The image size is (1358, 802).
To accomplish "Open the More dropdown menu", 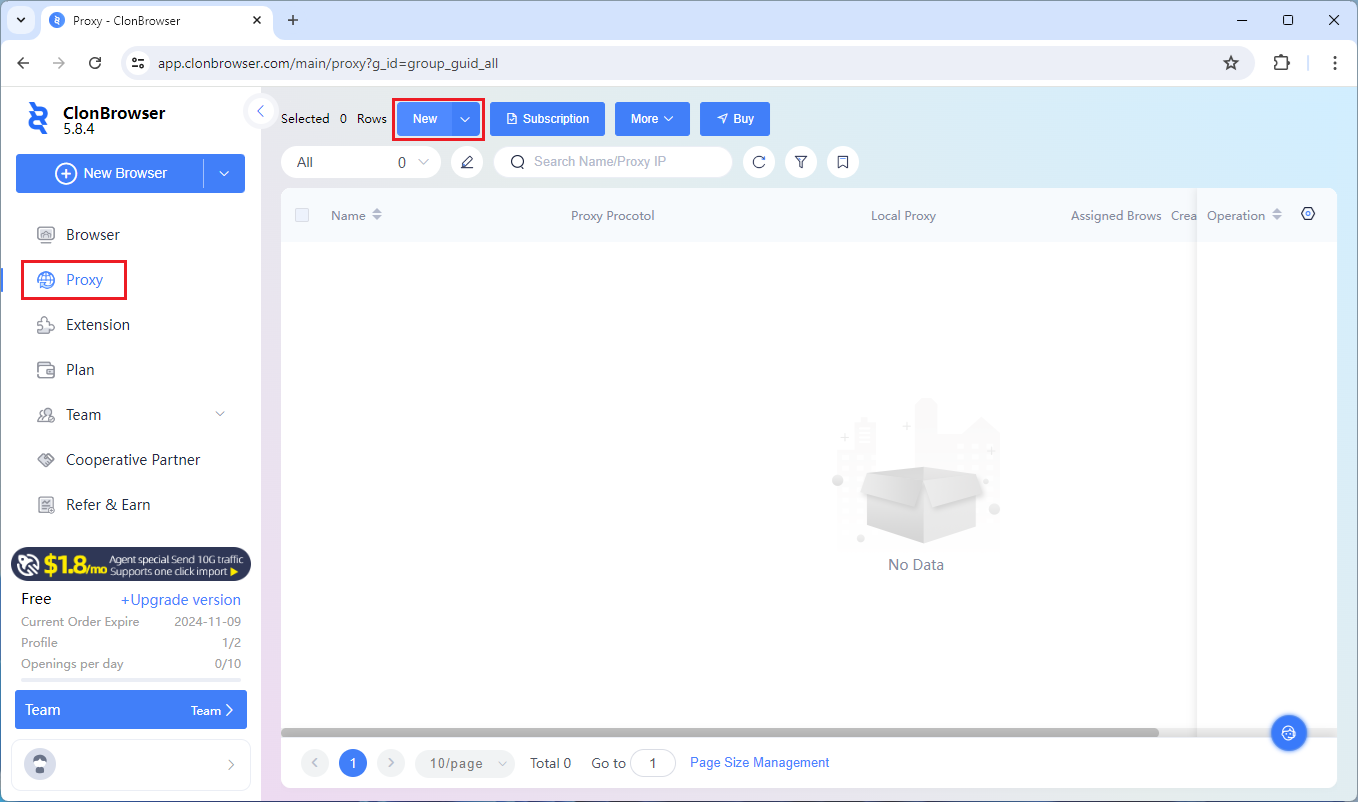I will [x=652, y=119].
